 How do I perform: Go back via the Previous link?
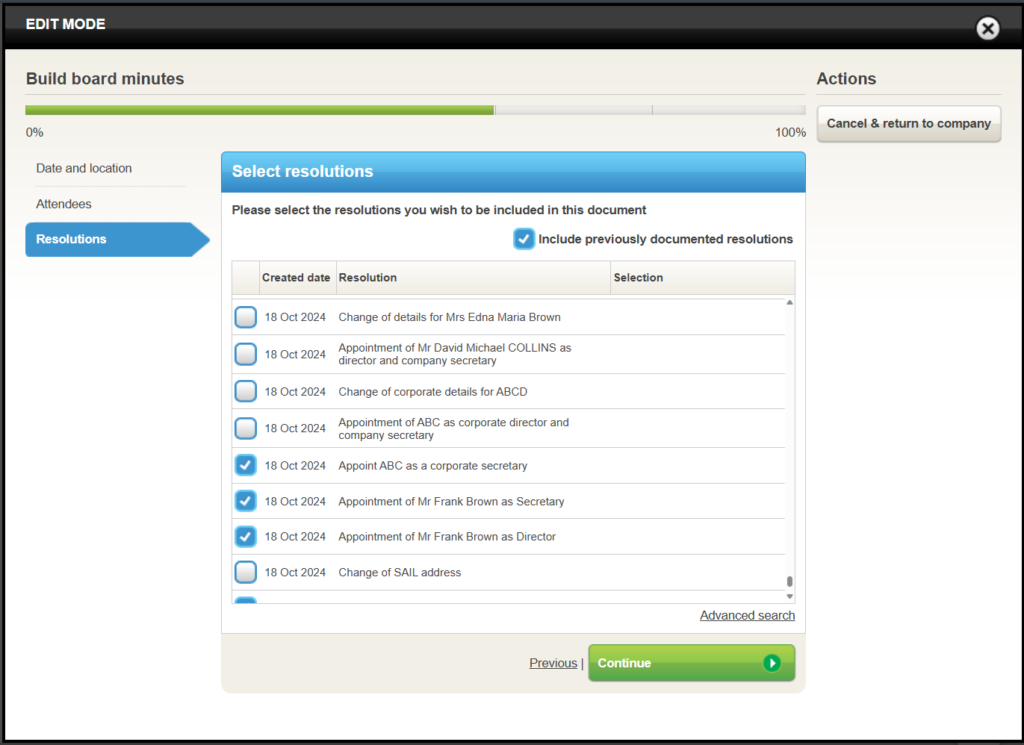point(553,663)
